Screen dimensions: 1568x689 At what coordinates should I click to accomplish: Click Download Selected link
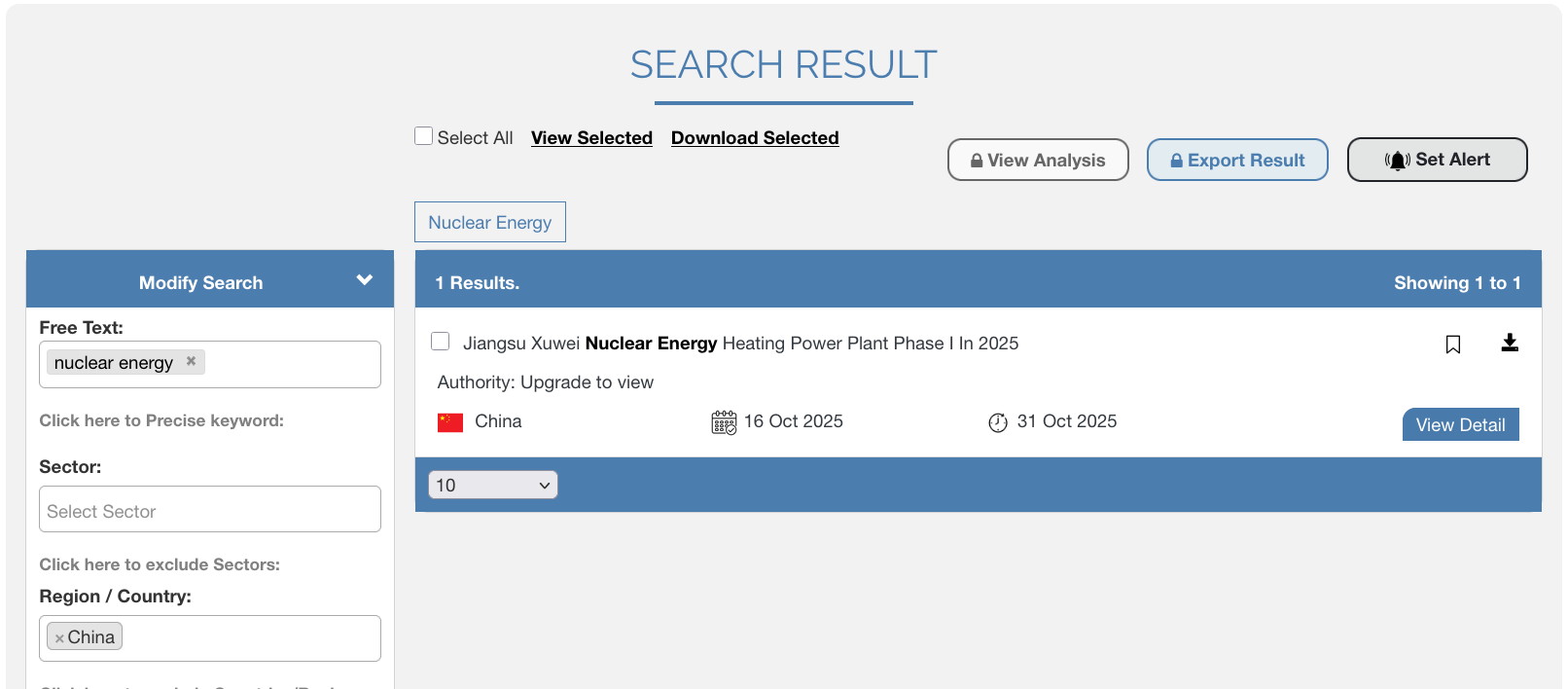[x=755, y=138]
